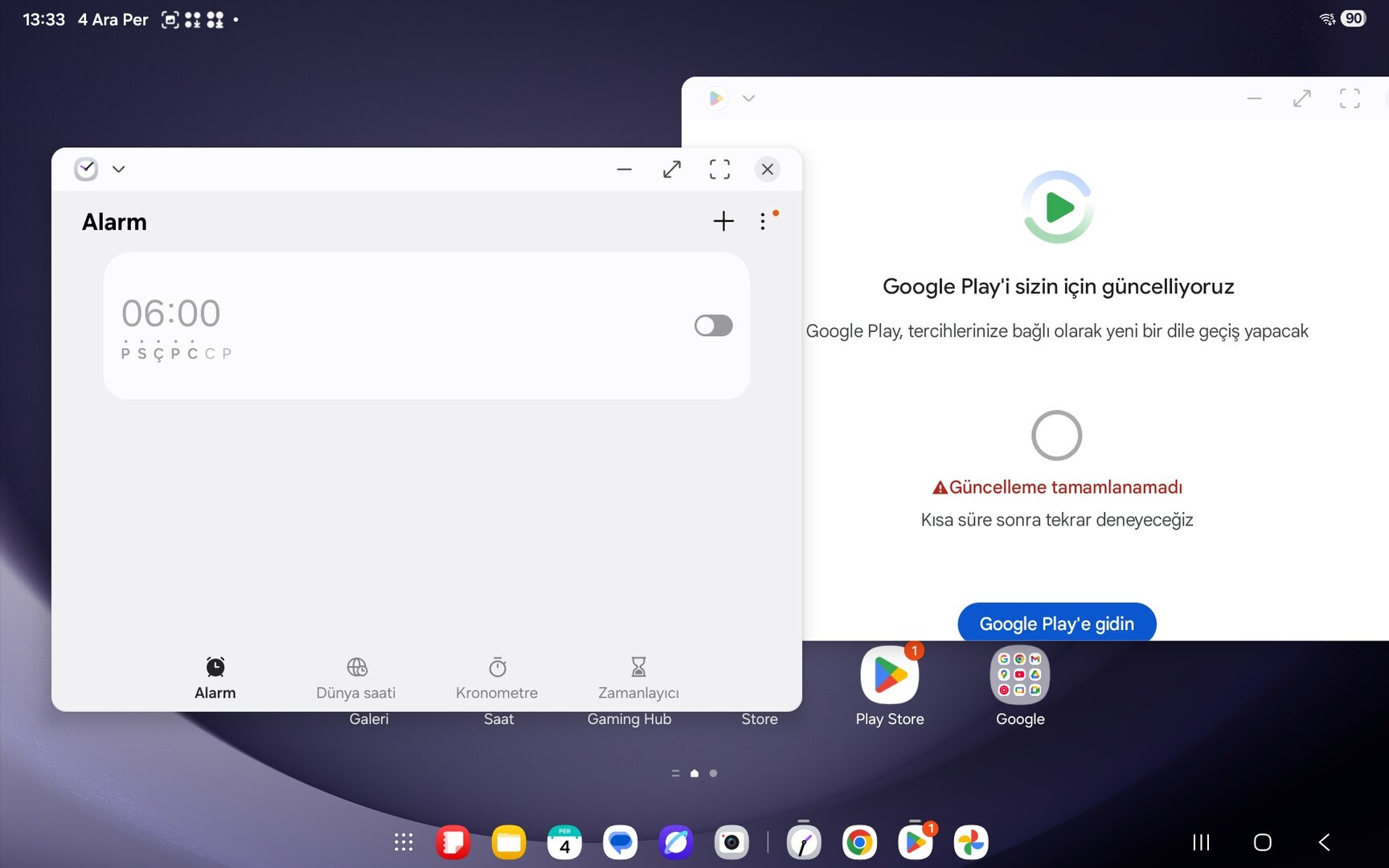The image size is (1389, 868).
Task: Go to the second home screen page dot
Action: click(713, 773)
